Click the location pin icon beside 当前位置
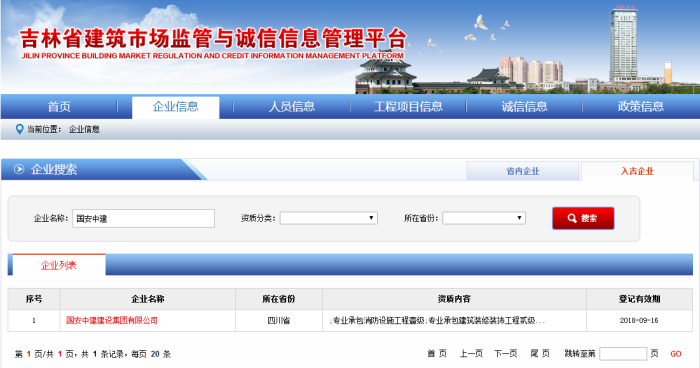 19,129
